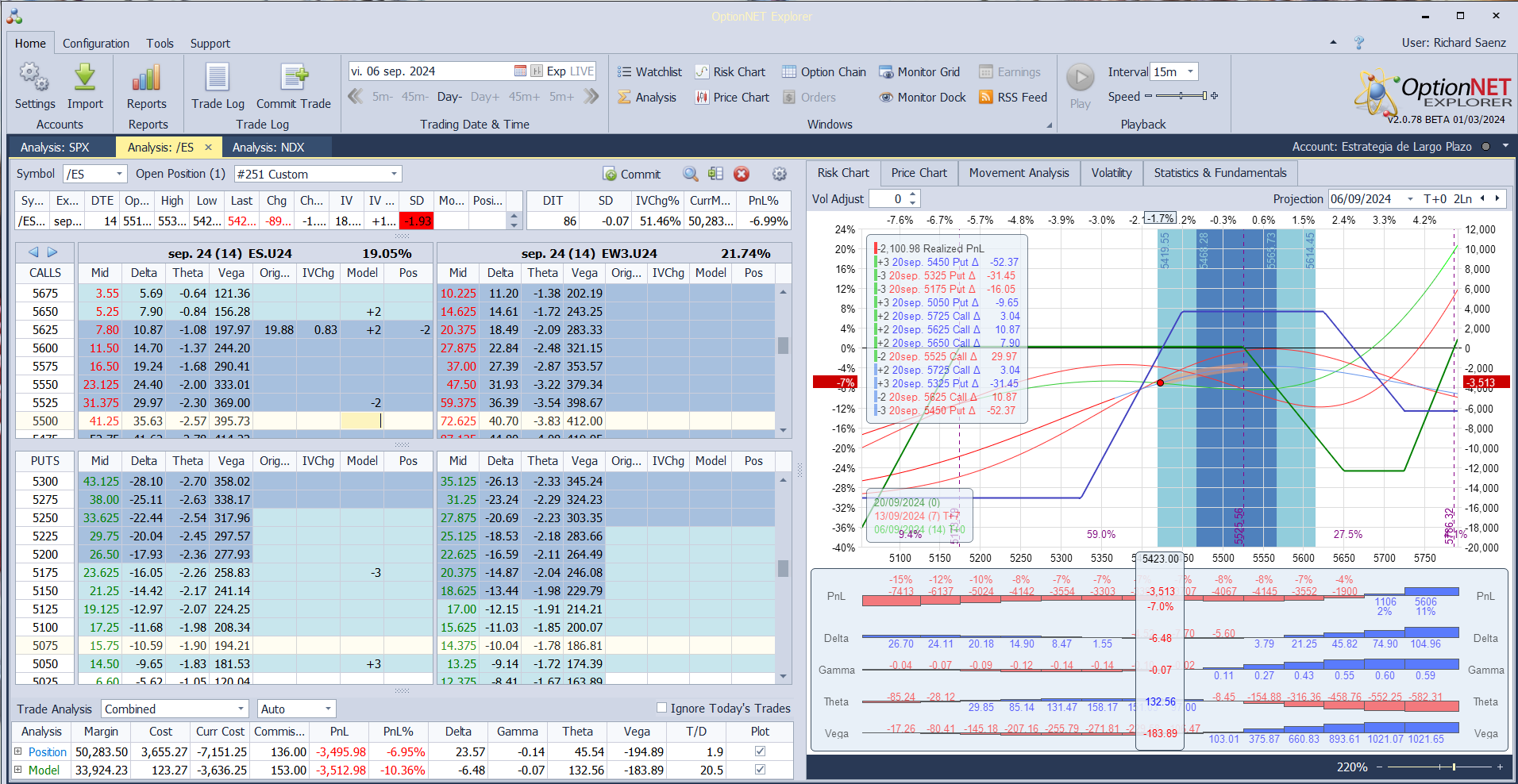Viewport: 1518px width, 784px height.
Task: Open the Analysis window from ribbon
Action: (x=647, y=98)
